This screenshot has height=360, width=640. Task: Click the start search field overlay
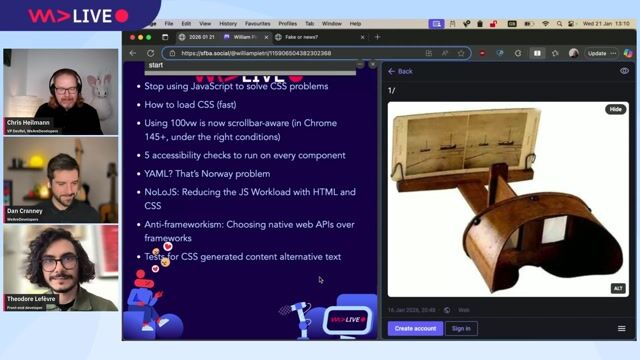[x=250, y=65]
